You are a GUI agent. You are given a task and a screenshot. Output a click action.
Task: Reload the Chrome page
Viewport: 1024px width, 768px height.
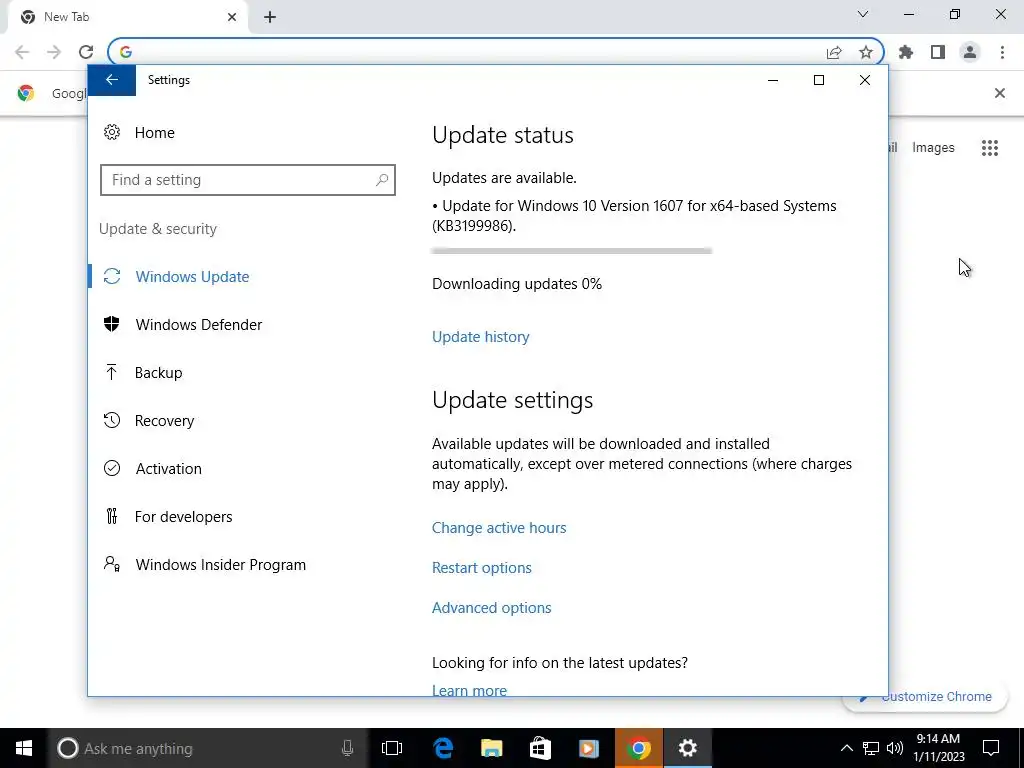point(86,52)
